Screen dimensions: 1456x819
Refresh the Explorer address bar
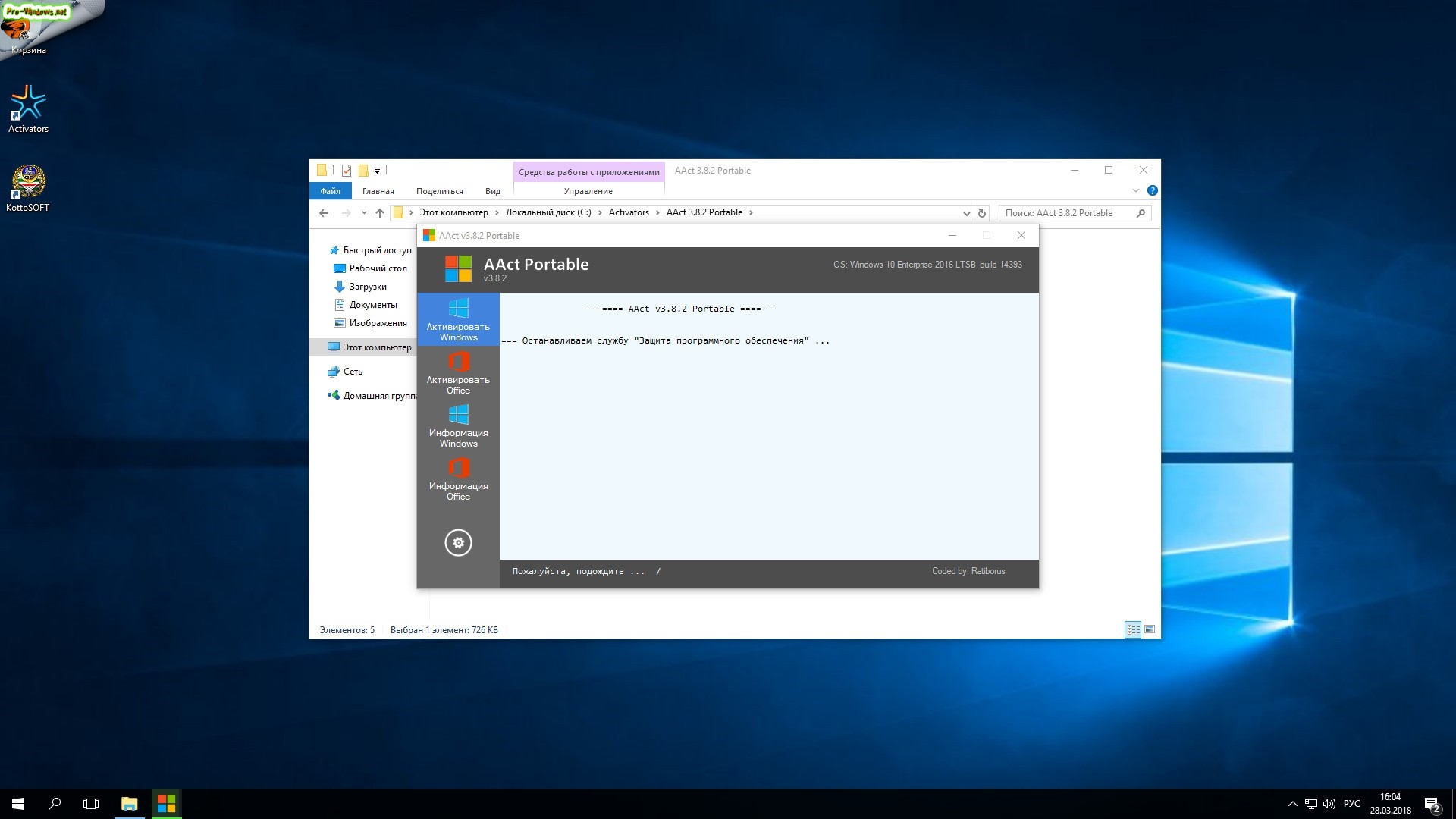(982, 213)
